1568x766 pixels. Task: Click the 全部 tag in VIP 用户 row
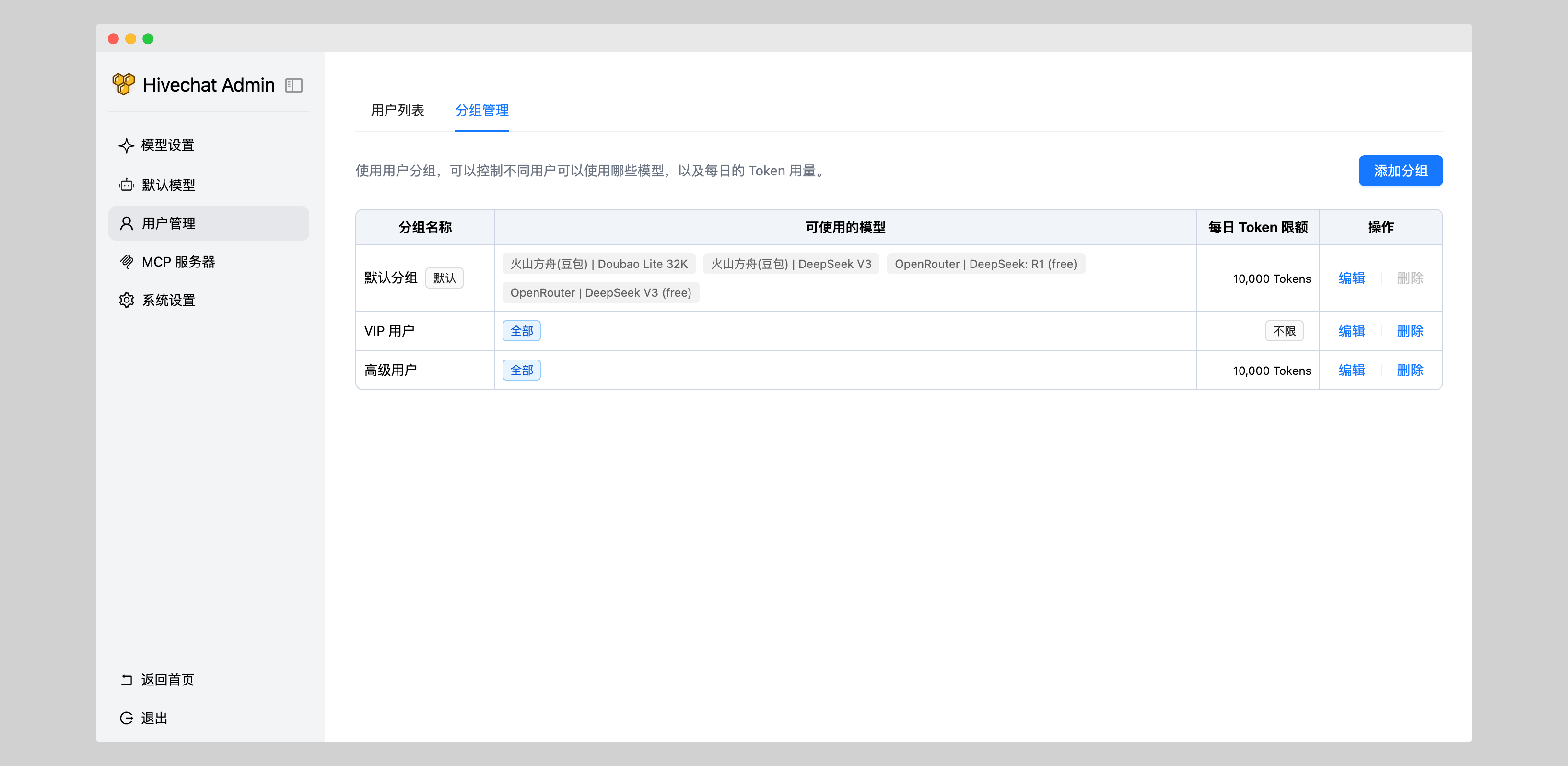[522, 331]
